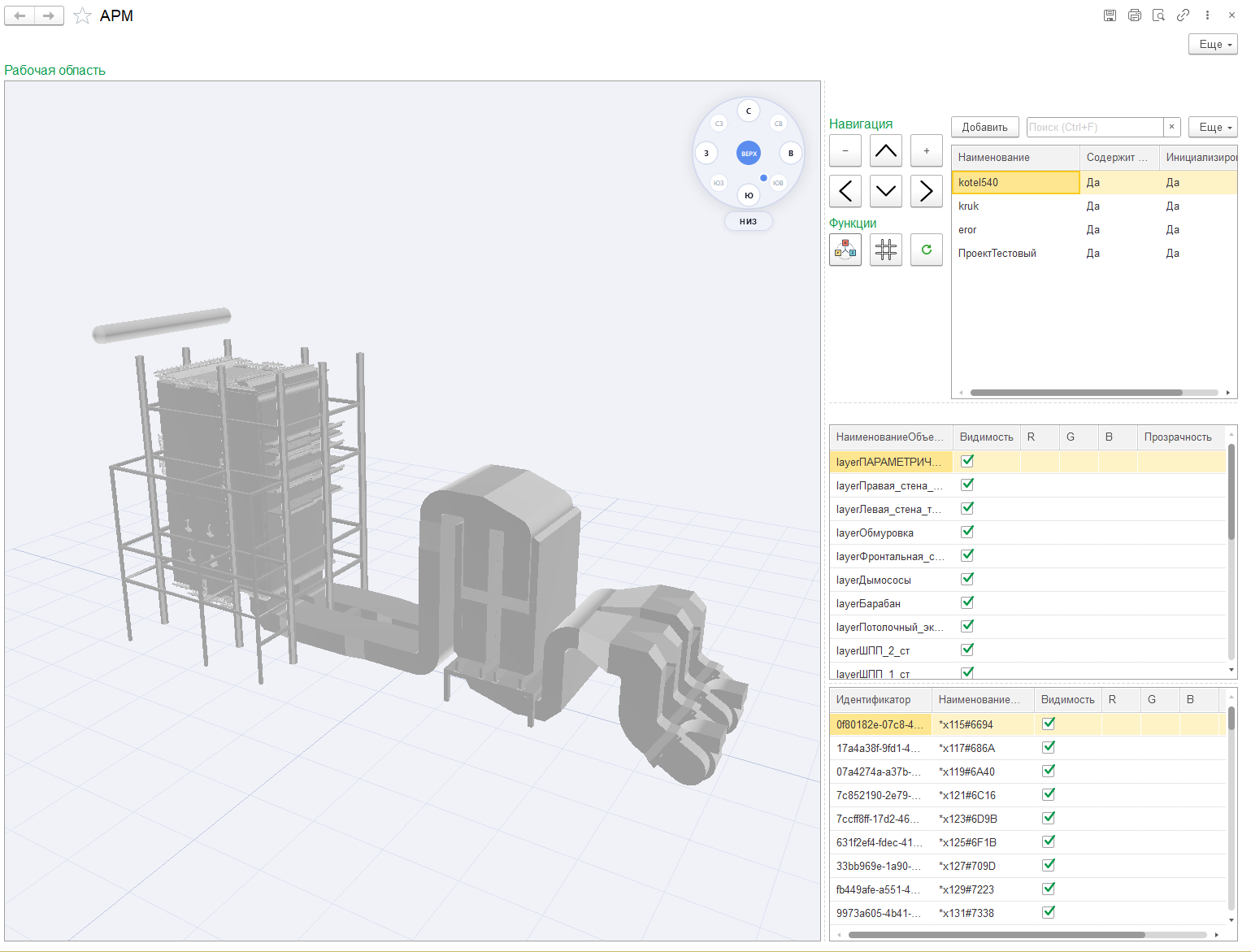Select the ПроектТестовый project row
This screenshot has height=952, width=1251.
click(1094, 254)
